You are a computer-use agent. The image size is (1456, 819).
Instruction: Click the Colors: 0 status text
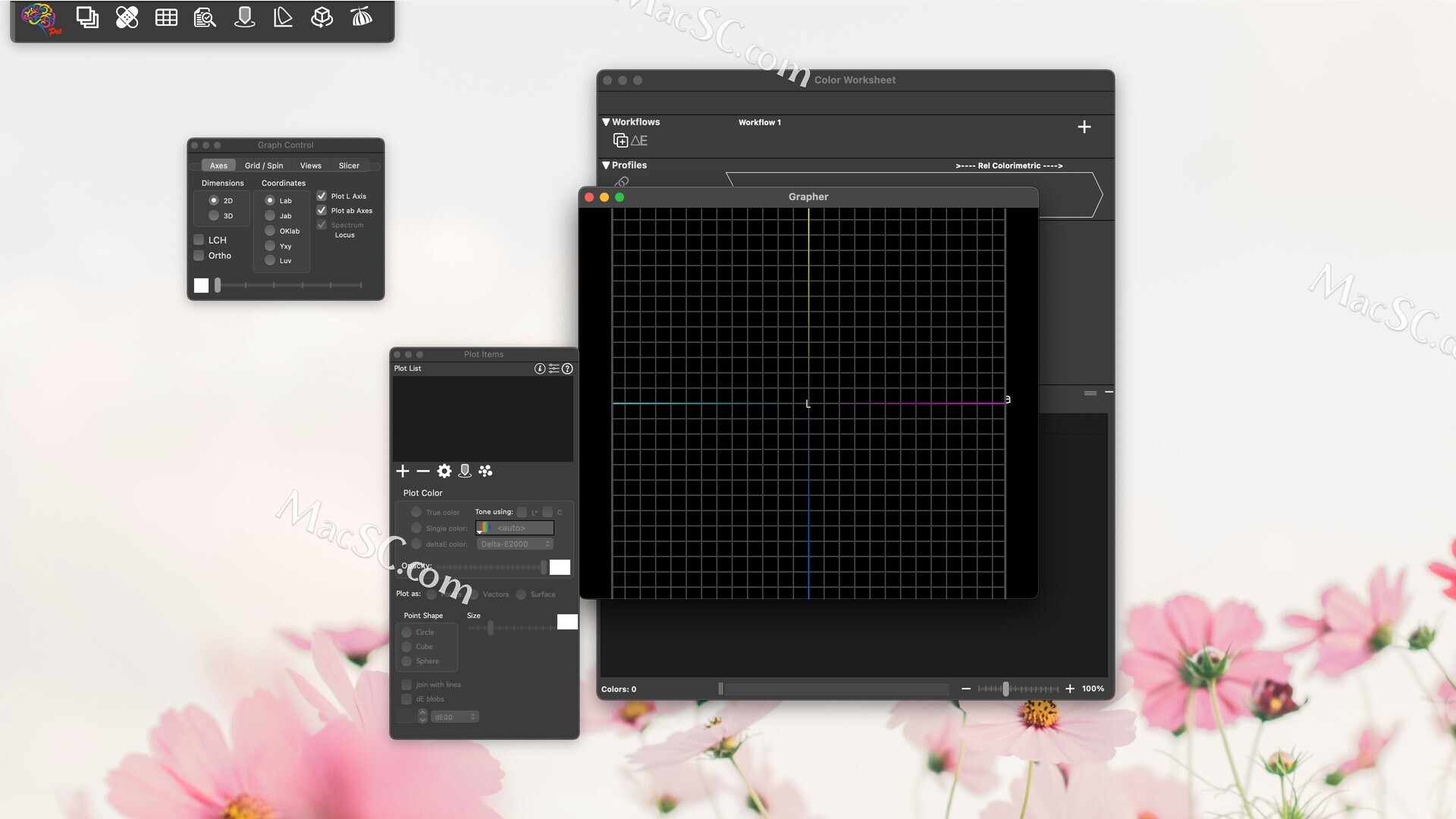(x=619, y=689)
